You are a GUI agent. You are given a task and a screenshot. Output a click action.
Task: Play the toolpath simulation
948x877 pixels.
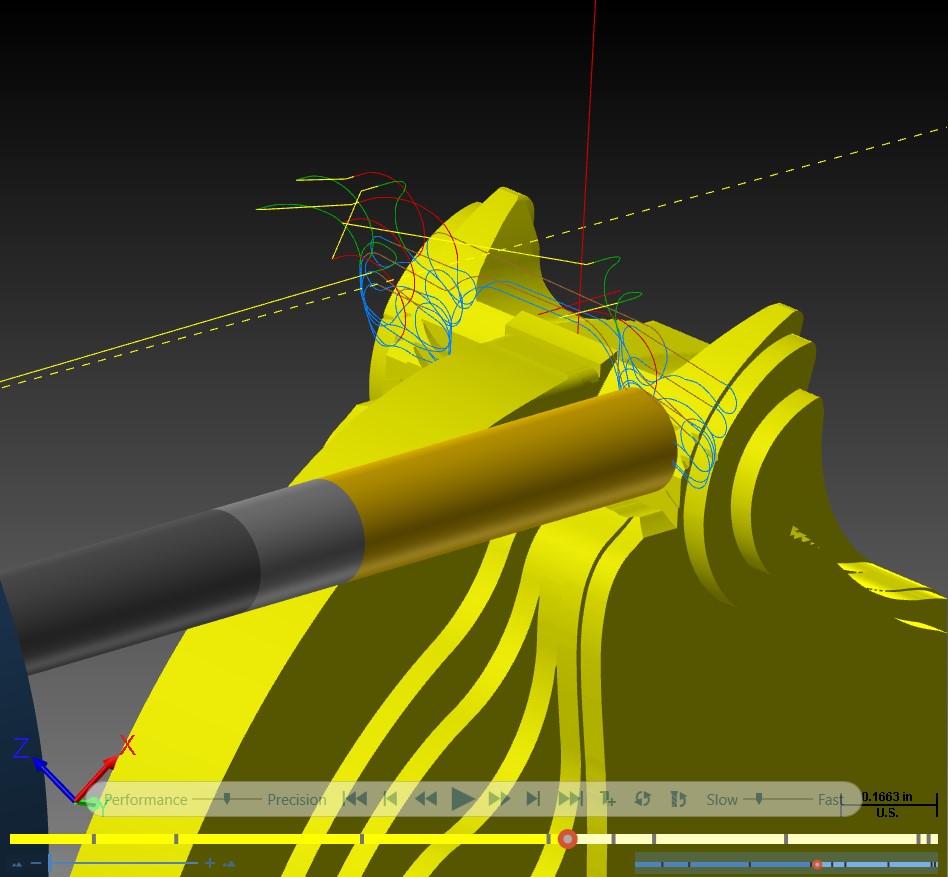463,799
